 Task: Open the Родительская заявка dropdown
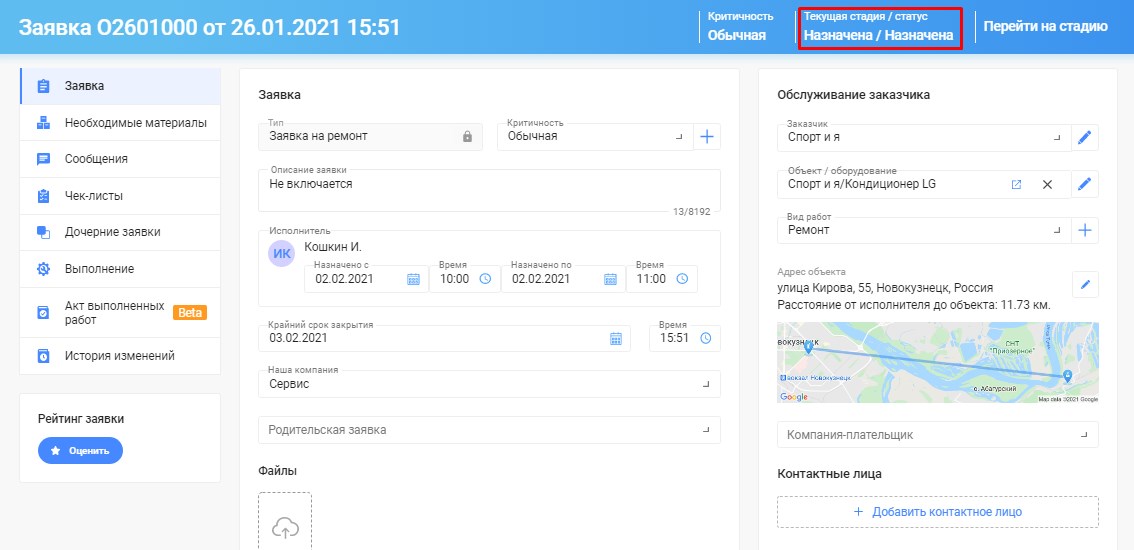point(489,430)
